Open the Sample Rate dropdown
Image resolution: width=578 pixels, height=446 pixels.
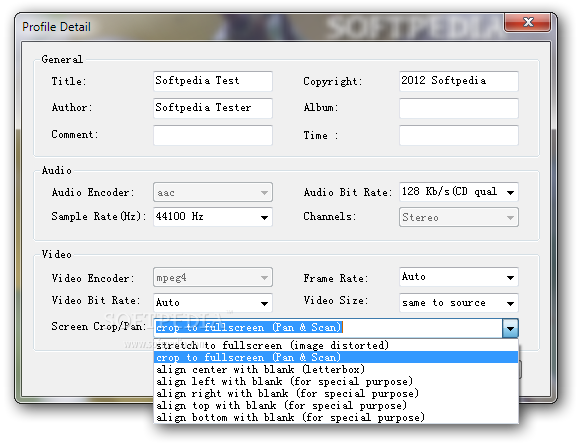[x=213, y=217]
